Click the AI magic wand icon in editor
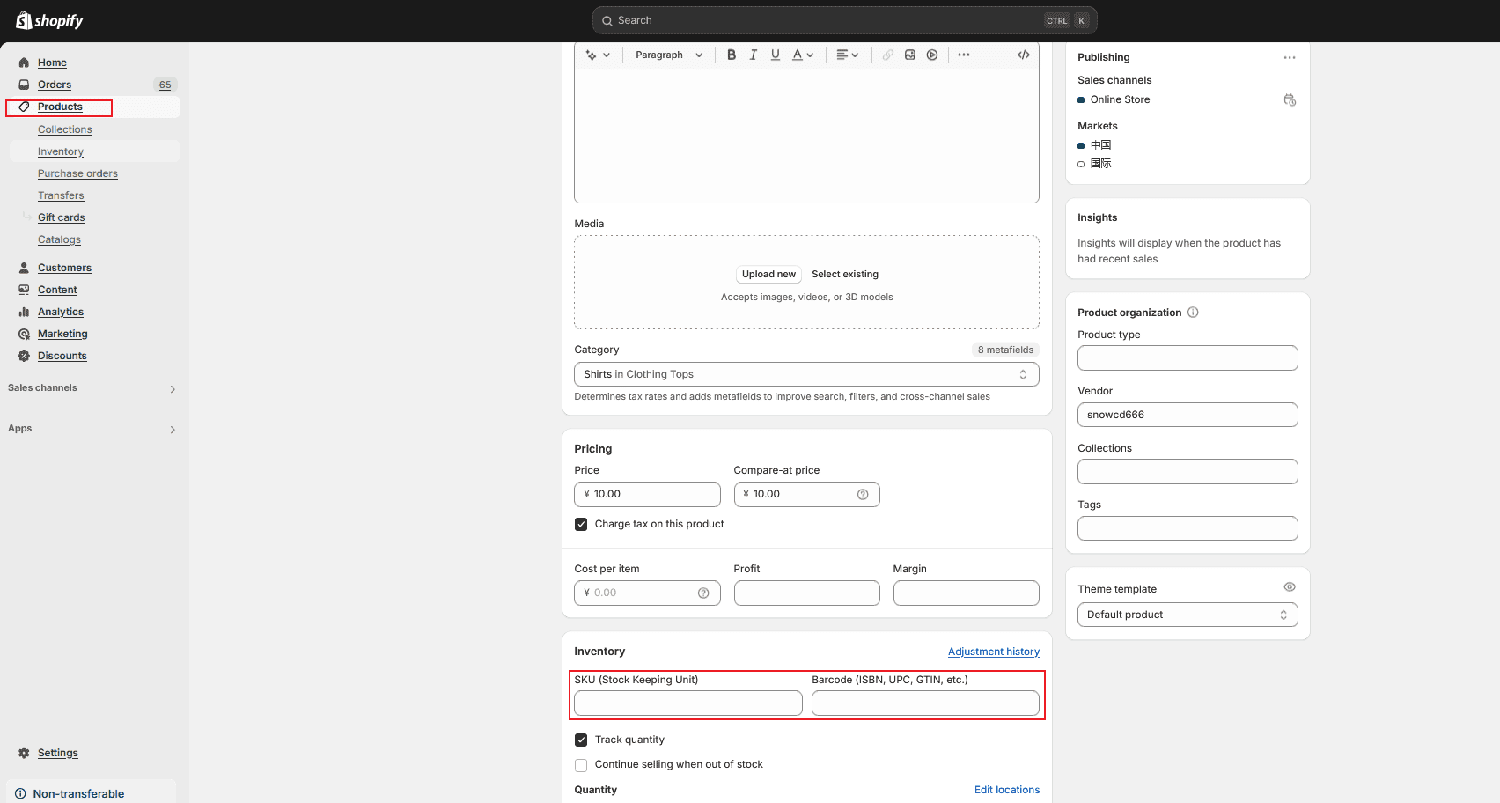The height and width of the screenshot is (803, 1500). (x=591, y=55)
